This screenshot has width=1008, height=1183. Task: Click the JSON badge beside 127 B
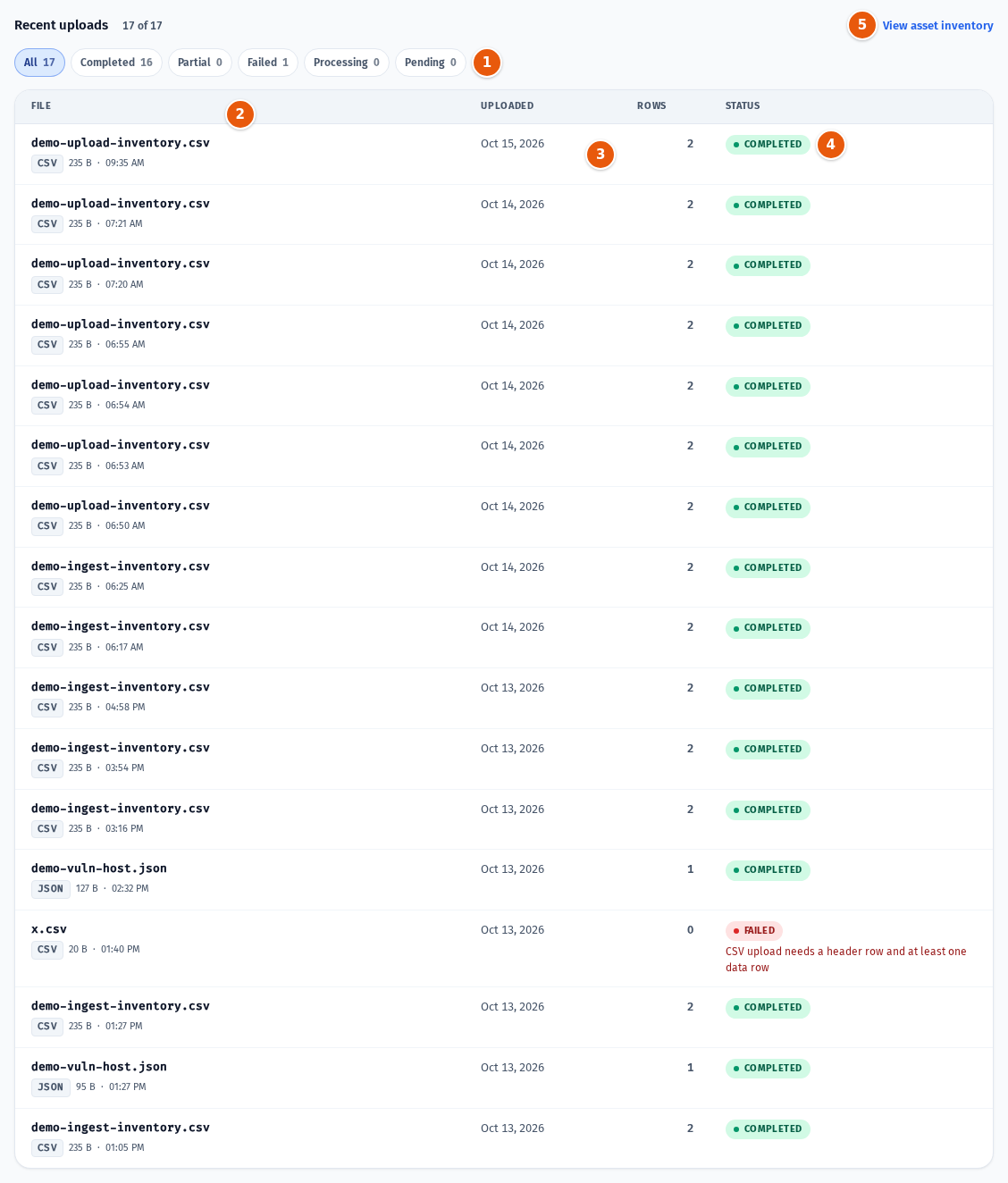click(51, 889)
